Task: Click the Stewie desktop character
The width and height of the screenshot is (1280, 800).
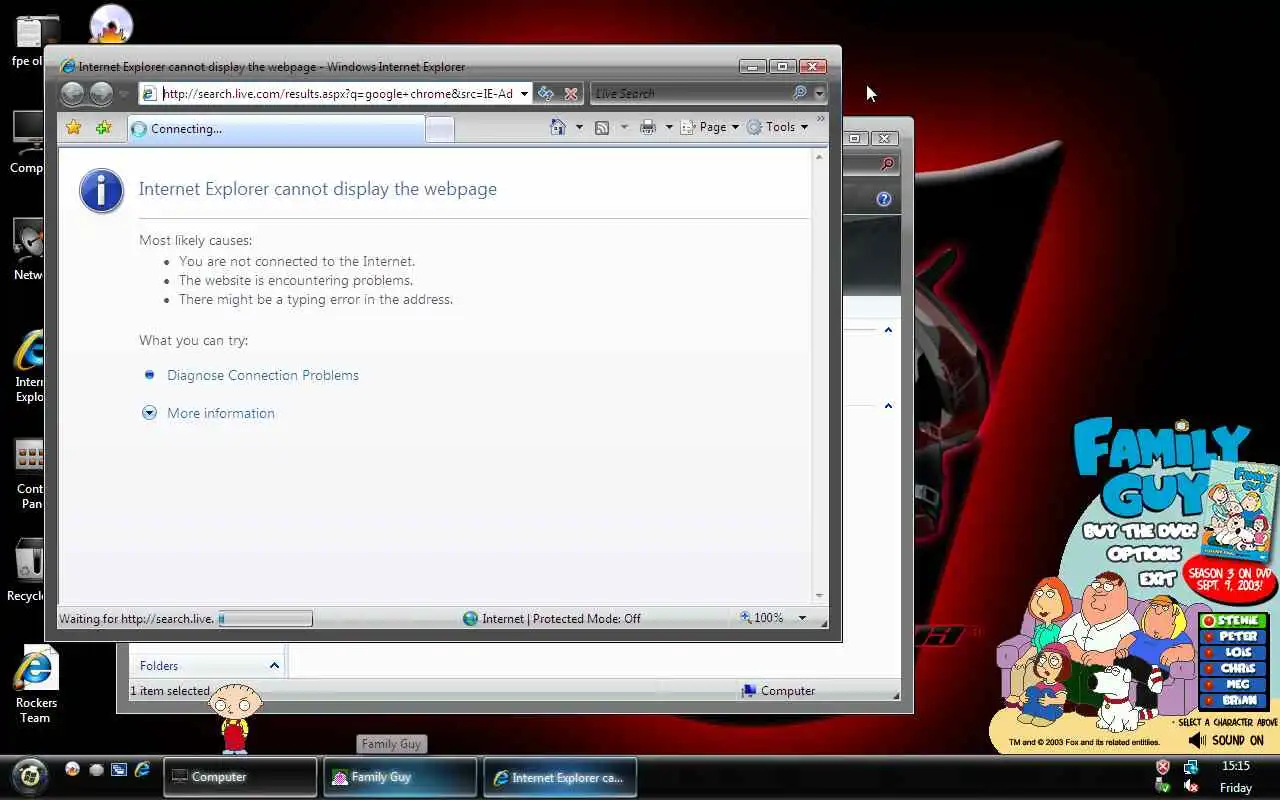Action: pos(235,718)
